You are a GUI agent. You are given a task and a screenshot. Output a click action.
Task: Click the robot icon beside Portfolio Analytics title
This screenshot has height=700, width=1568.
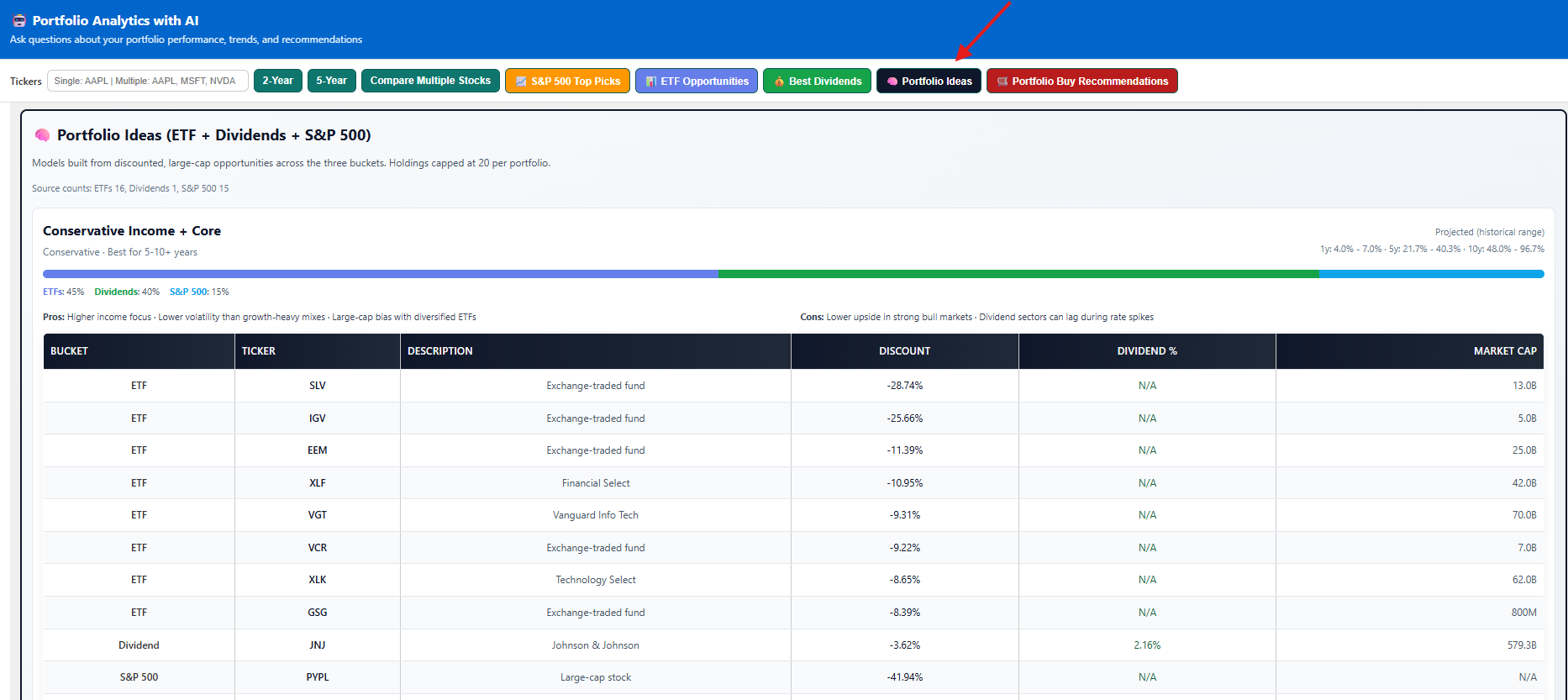pyautogui.click(x=18, y=21)
